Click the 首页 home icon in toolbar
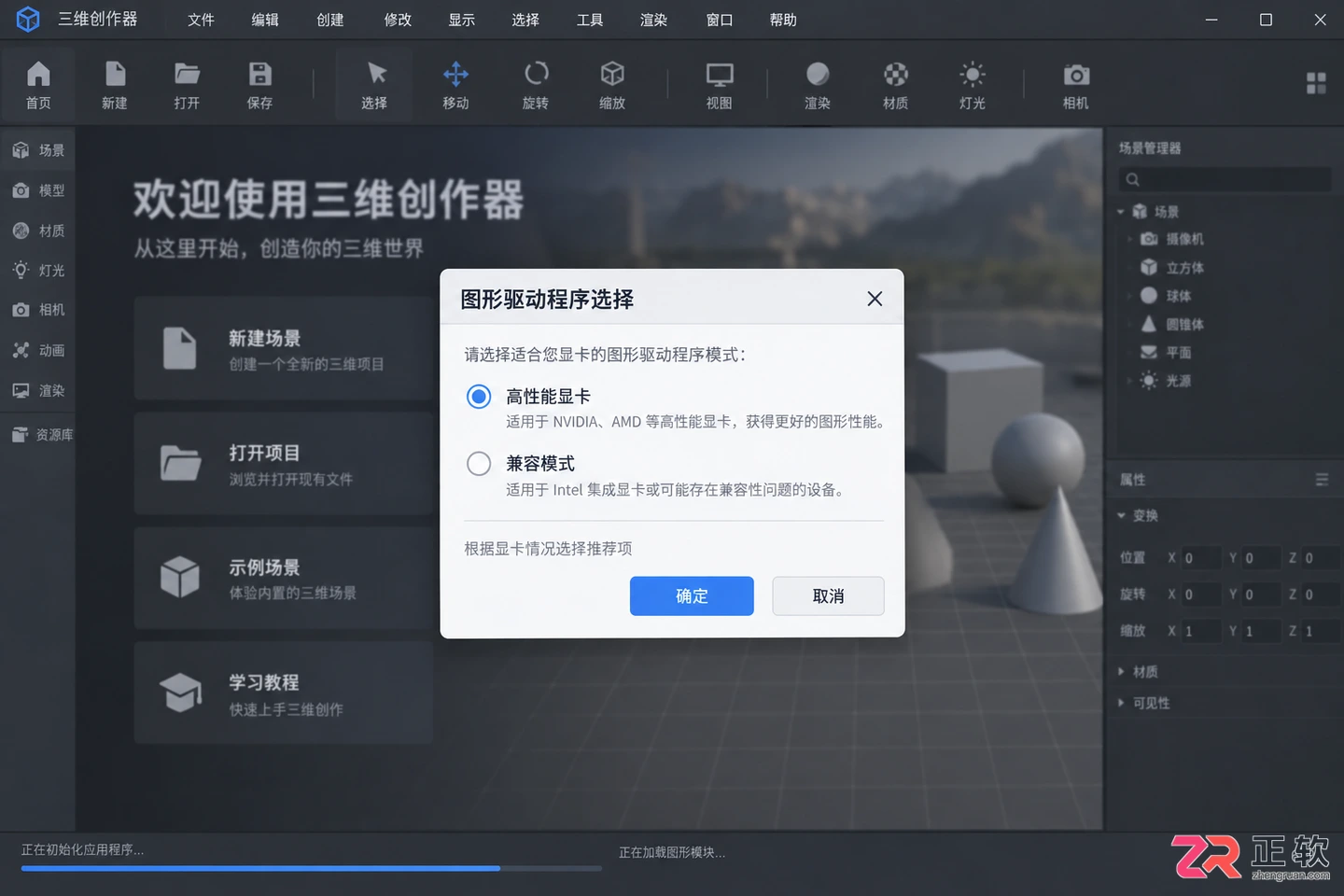This screenshot has width=1344, height=896. click(x=38, y=74)
